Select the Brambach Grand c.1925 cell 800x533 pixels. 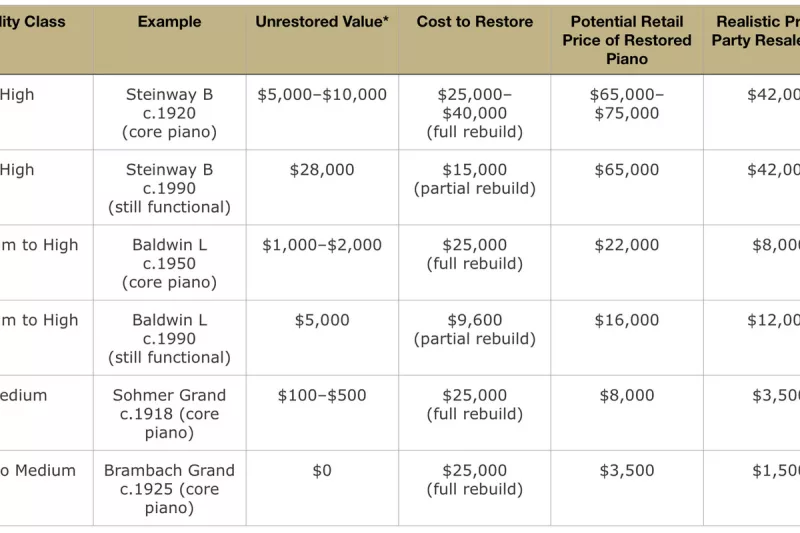pyautogui.click(x=169, y=488)
